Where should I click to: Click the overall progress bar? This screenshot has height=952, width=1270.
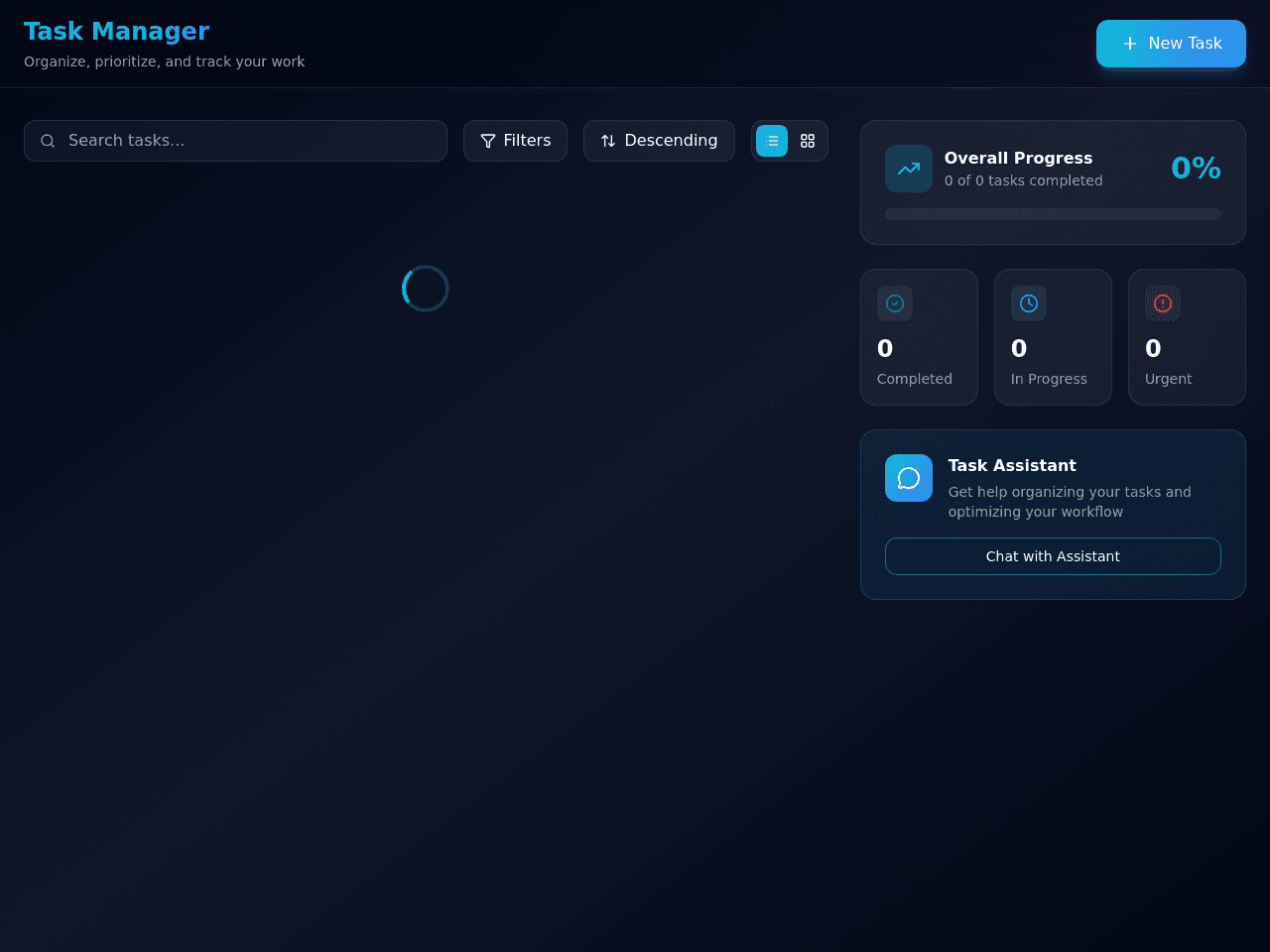[1053, 214]
